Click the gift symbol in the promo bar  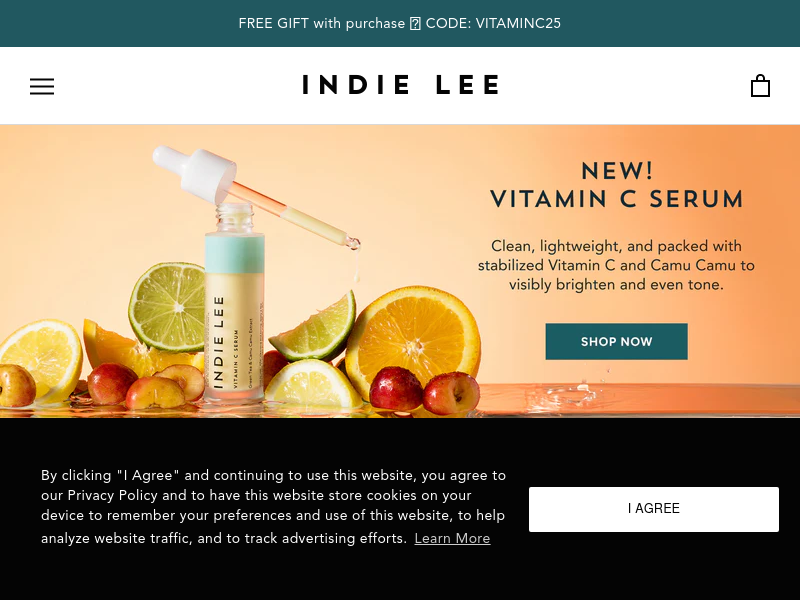[415, 23]
